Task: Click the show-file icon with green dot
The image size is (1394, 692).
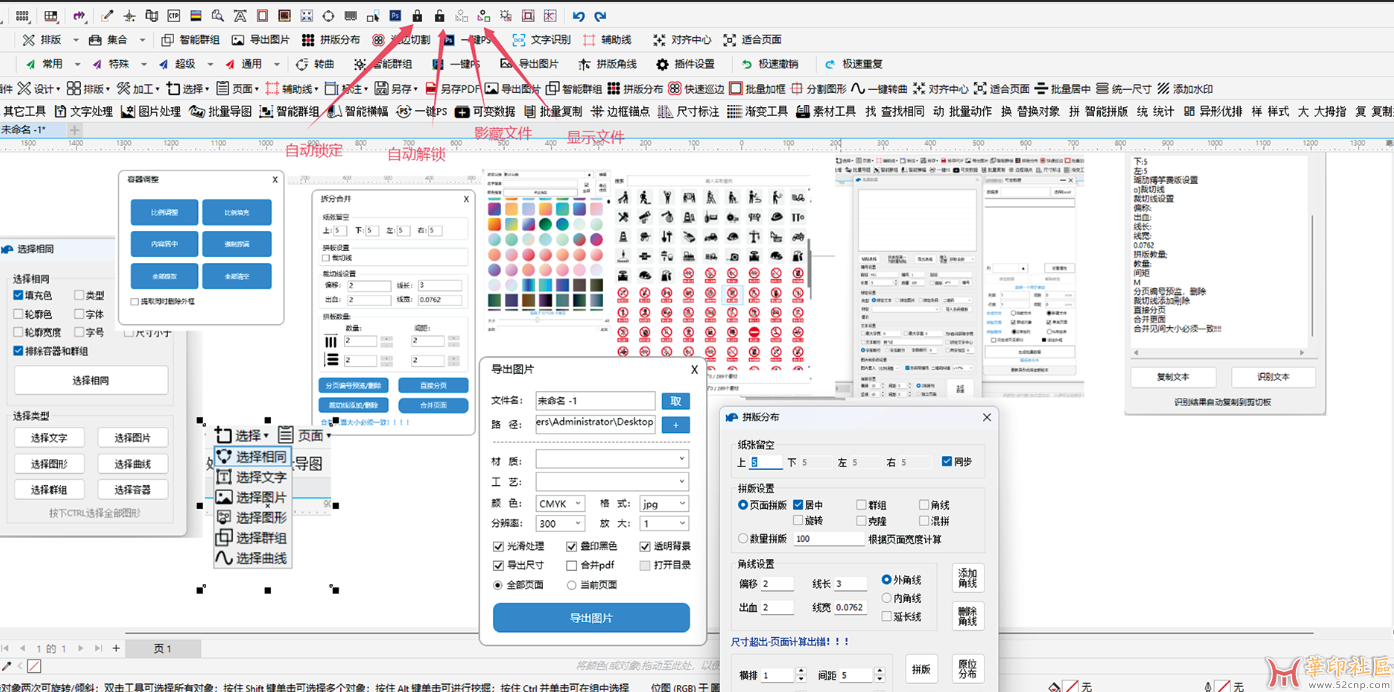Action: [x=483, y=16]
